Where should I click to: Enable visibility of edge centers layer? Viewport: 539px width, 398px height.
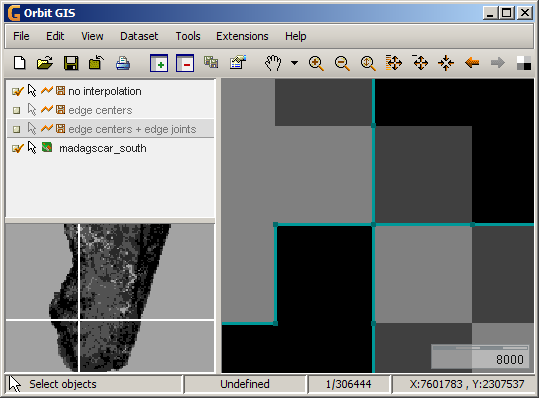point(16,110)
